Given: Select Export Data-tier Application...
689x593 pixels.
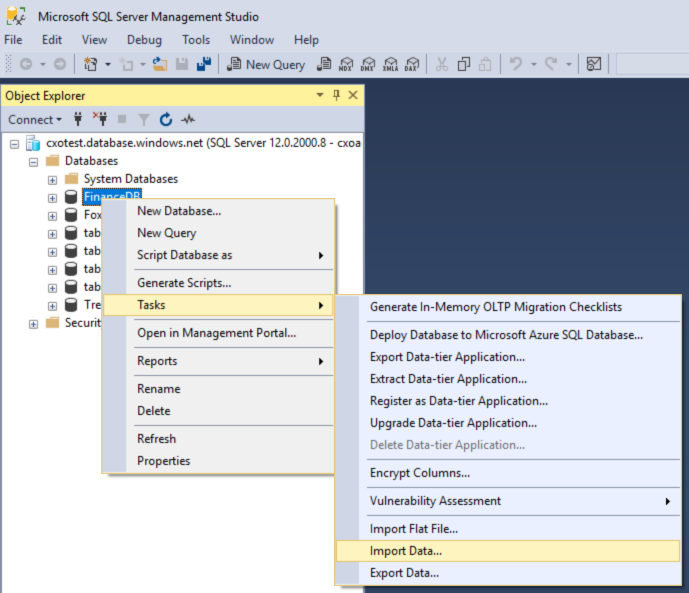Looking at the screenshot, I should (508, 357).
